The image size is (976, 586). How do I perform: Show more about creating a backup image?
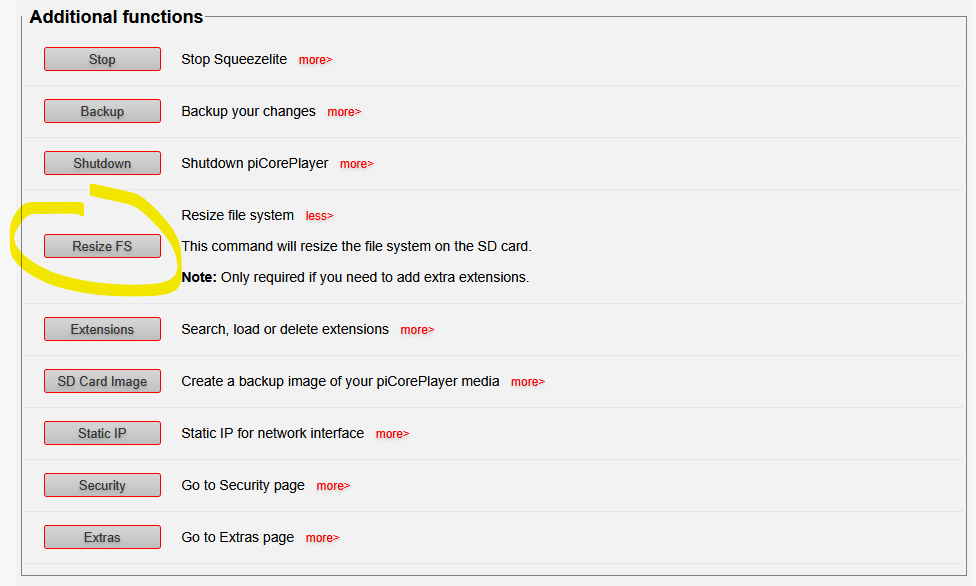click(x=527, y=382)
